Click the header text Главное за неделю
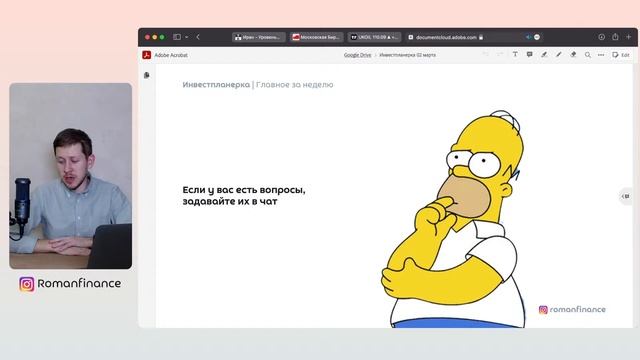The width and height of the screenshot is (640, 360). pos(294,84)
